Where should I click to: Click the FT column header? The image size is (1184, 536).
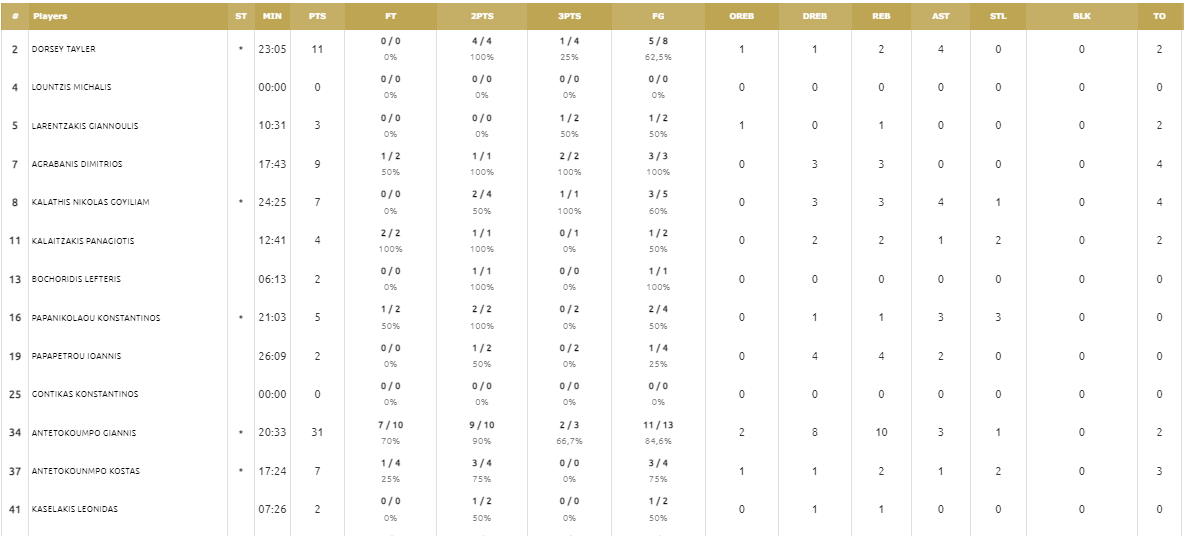click(x=390, y=16)
